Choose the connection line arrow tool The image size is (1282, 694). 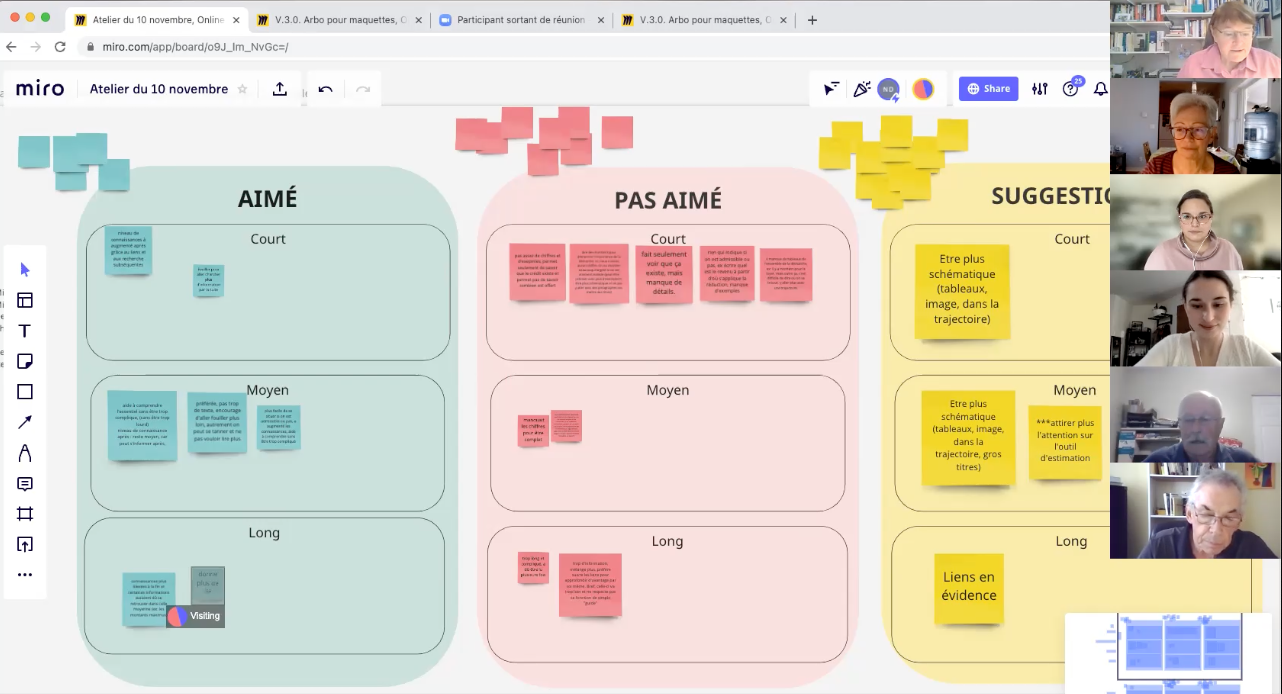click(x=25, y=422)
